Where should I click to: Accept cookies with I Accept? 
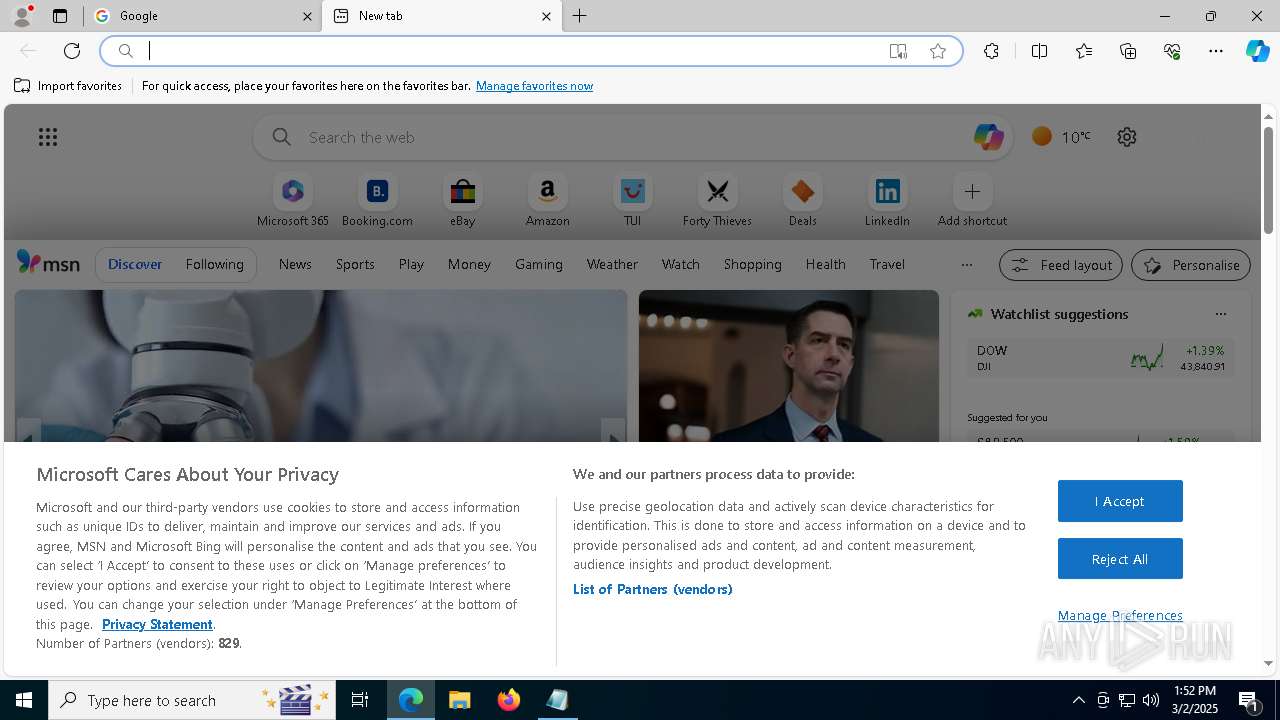(1120, 501)
